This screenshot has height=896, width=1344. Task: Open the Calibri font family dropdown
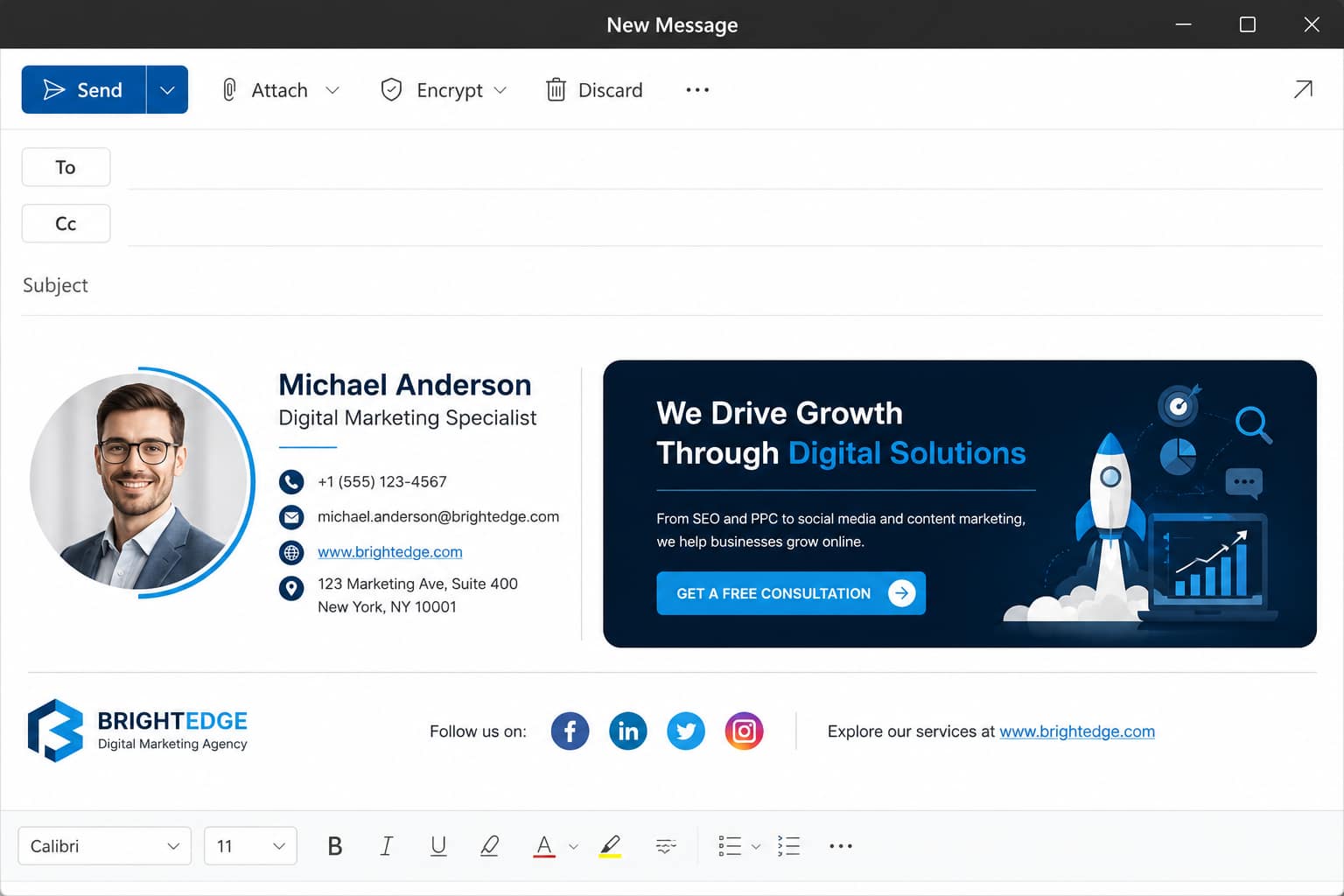[104, 846]
